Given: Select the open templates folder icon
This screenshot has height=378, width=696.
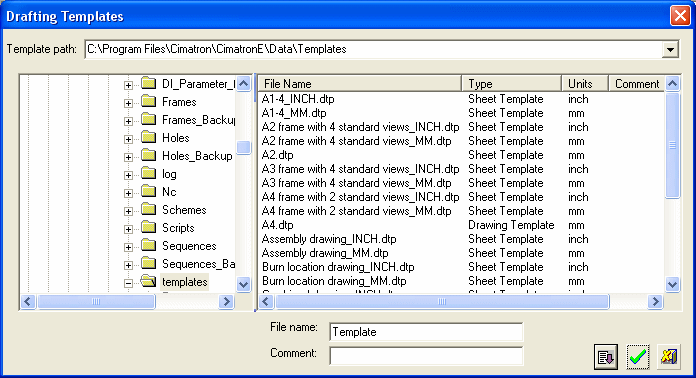Looking at the screenshot, I should click(149, 281).
